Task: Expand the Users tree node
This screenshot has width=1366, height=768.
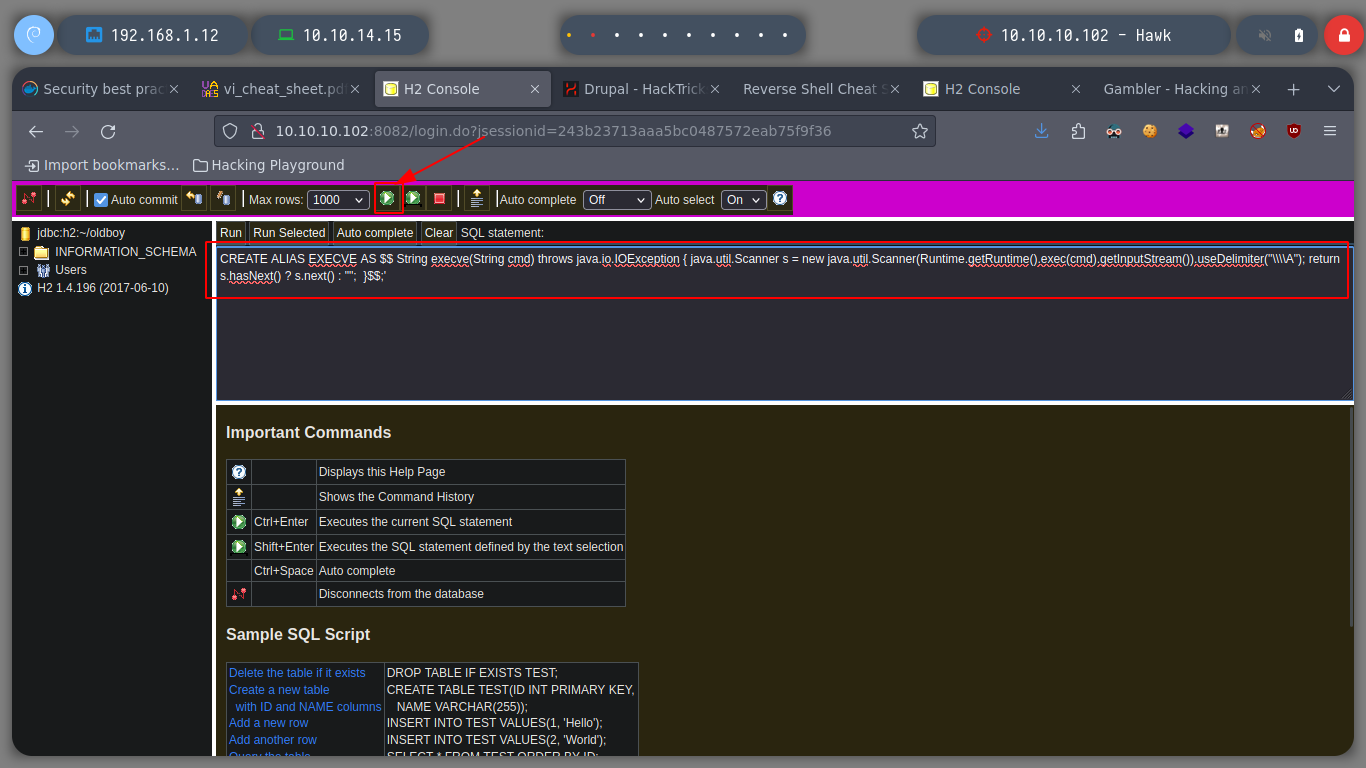Action: tap(24, 270)
